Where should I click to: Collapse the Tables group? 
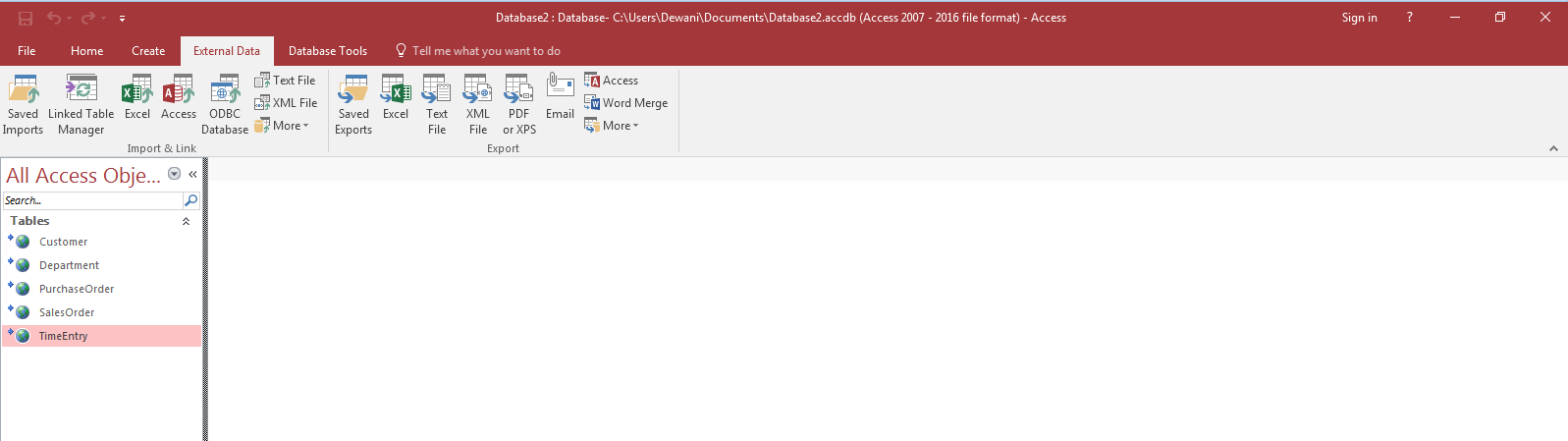pos(186,221)
